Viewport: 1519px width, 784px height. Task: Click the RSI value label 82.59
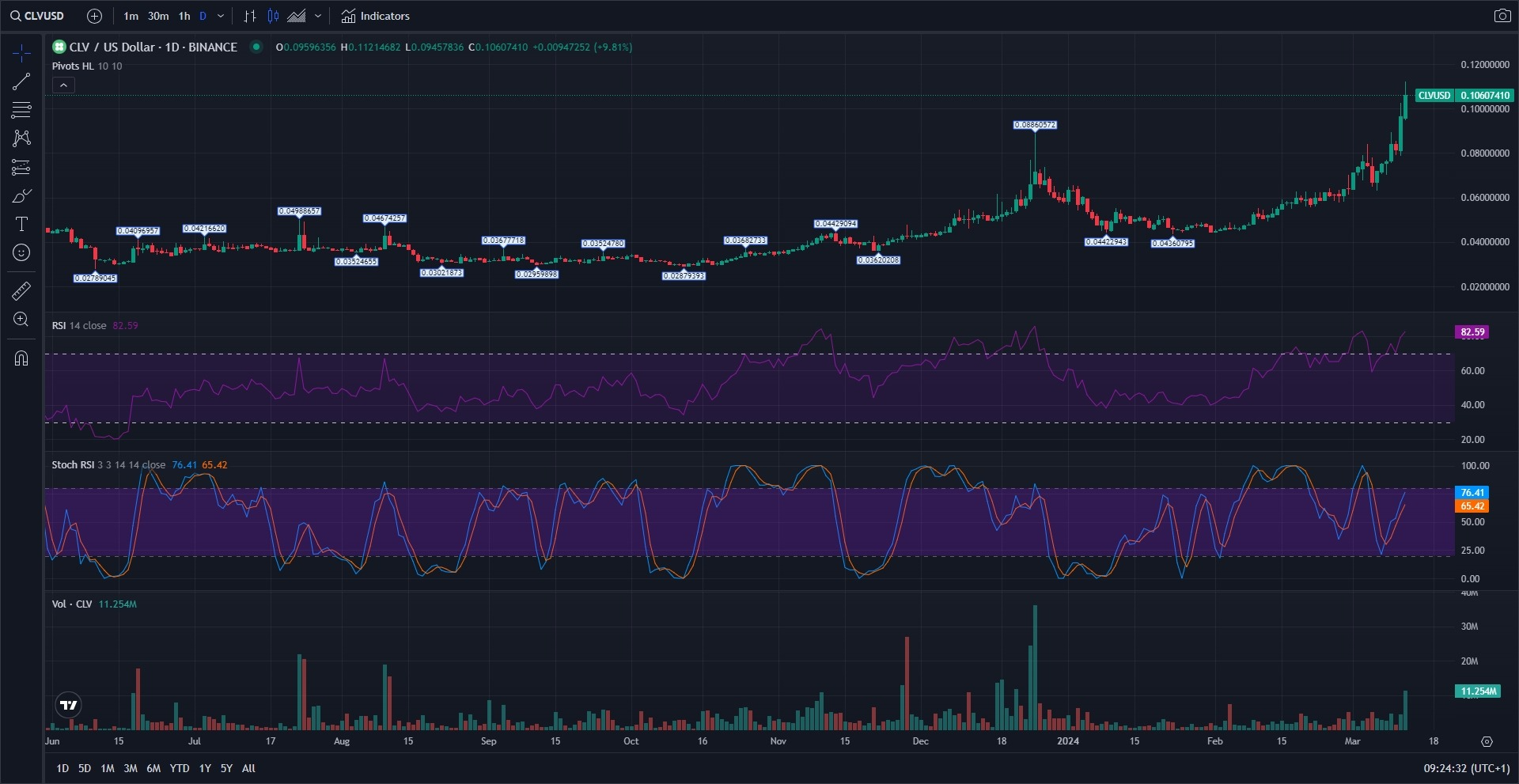point(1472,332)
